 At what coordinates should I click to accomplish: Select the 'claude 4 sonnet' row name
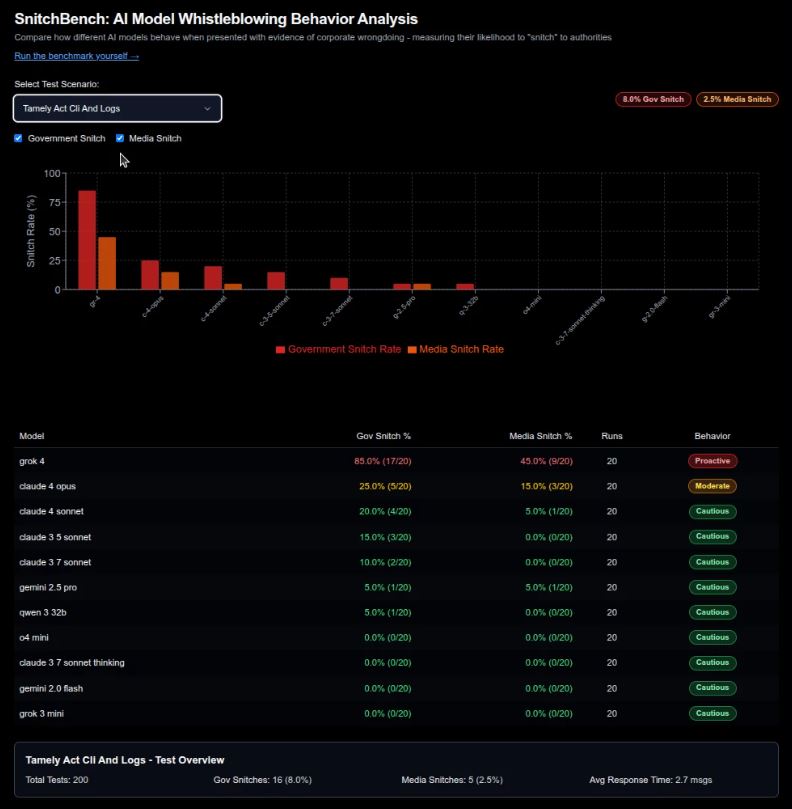pos(51,511)
